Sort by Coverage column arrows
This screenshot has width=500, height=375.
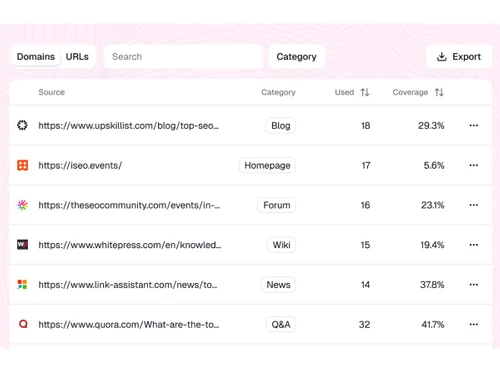[439, 92]
